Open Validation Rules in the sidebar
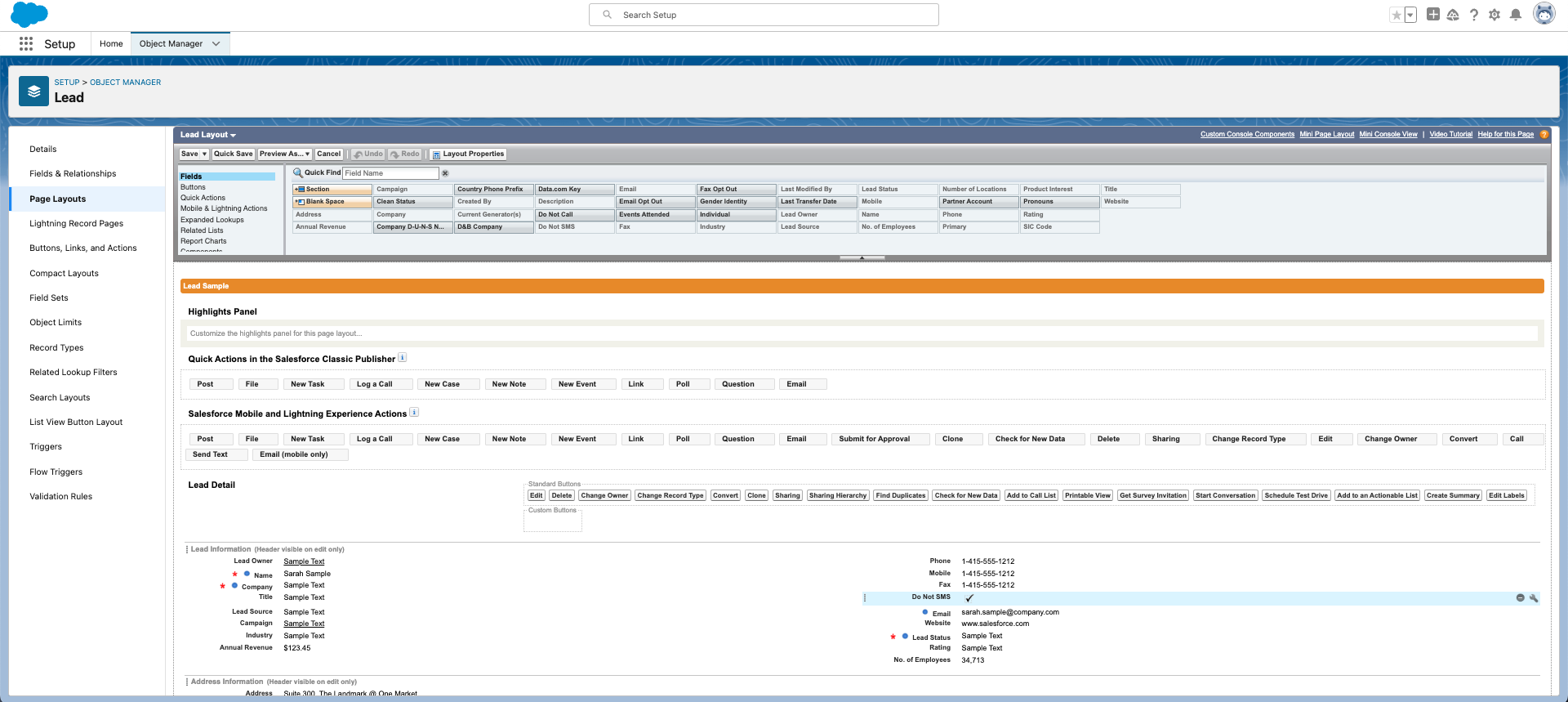1568x702 pixels. (x=61, y=497)
